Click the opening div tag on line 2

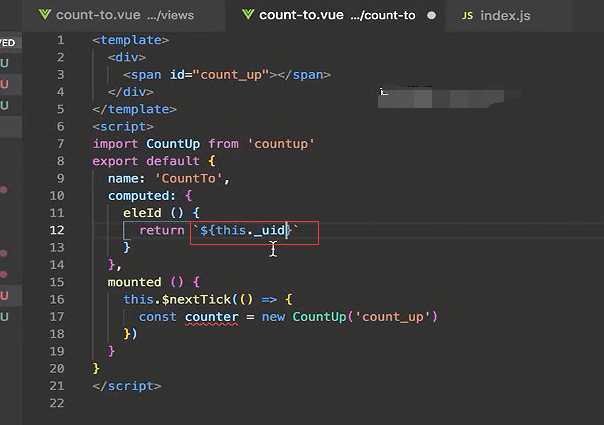127,57
